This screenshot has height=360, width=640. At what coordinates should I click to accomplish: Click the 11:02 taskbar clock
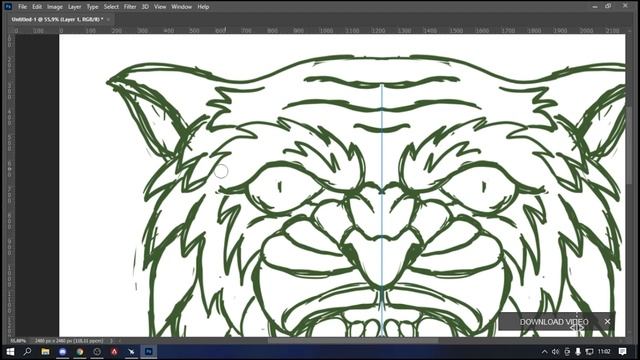pyautogui.click(x=604, y=351)
